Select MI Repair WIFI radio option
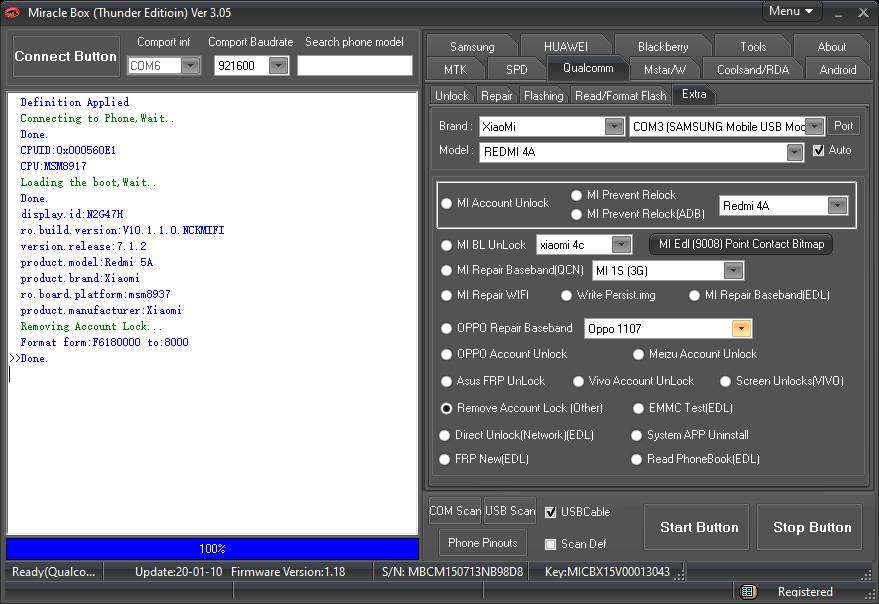 click(x=446, y=295)
